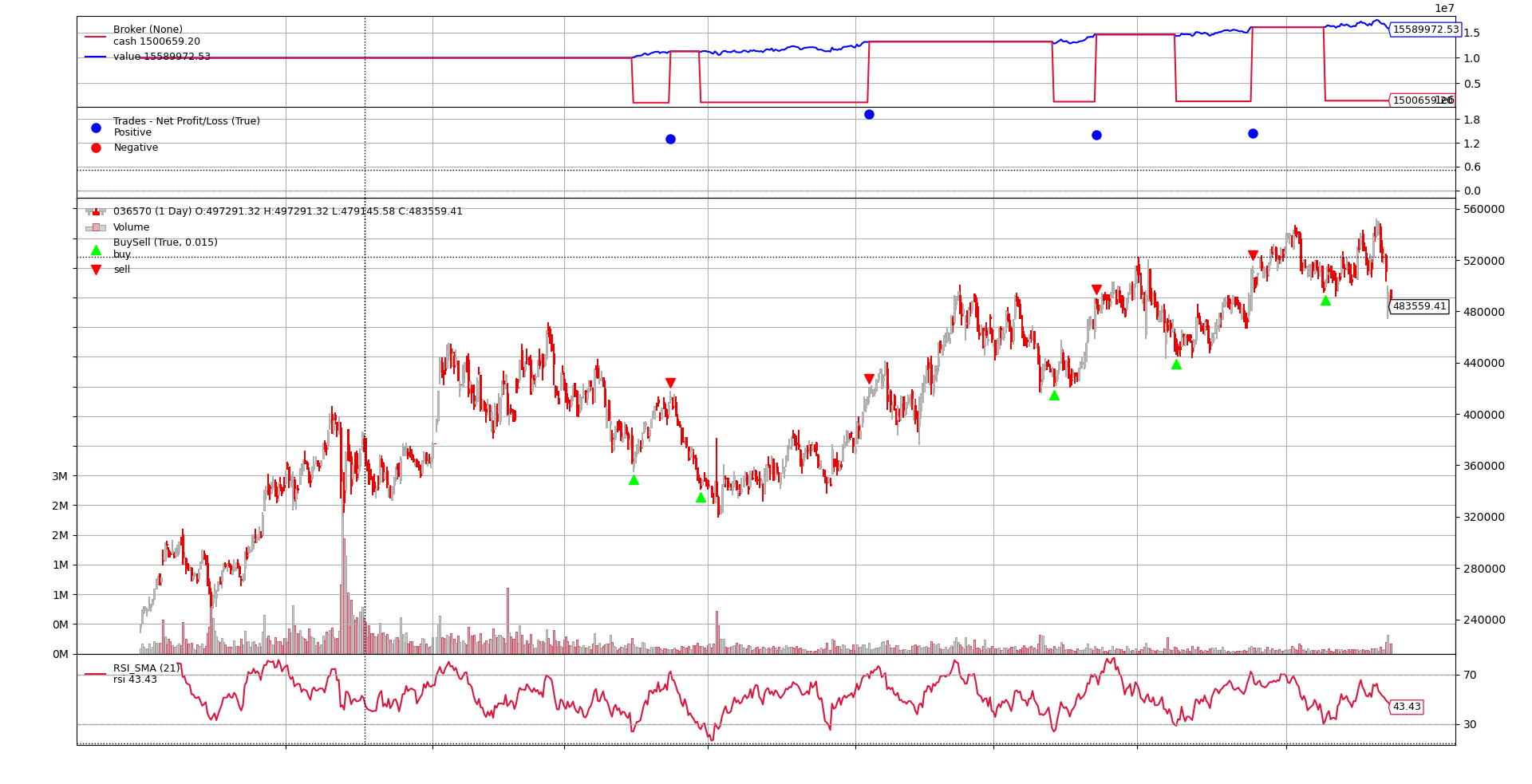Click the 'BuySell (True, 0.015)' legend label
The width and height of the screenshot is (1532, 784).
pos(165,242)
